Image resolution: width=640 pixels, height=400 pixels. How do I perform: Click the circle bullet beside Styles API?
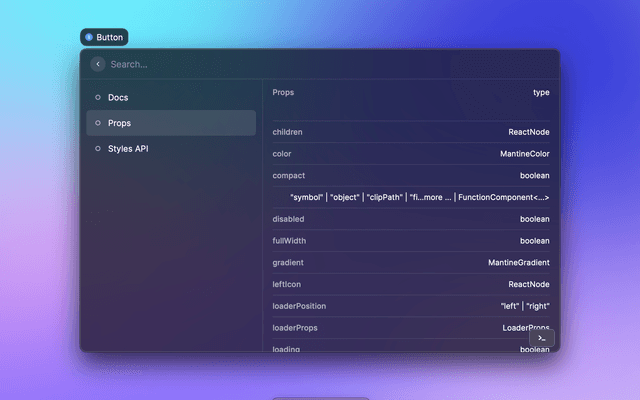click(97, 148)
